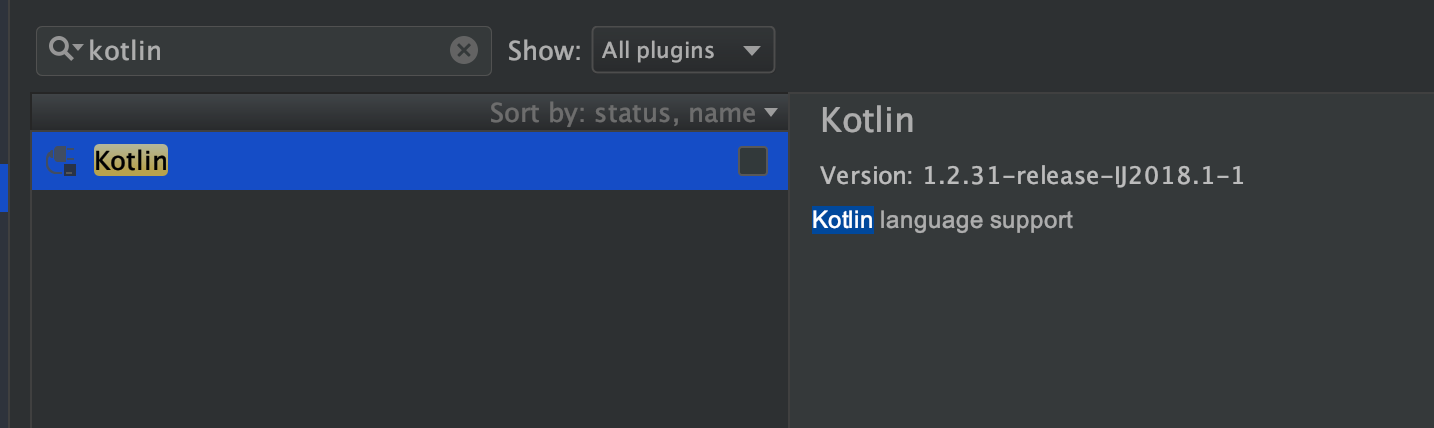Click empty space in selected Kotlin row
The width and height of the screenshot is (1434, 428).
click(x=450, y=161)
